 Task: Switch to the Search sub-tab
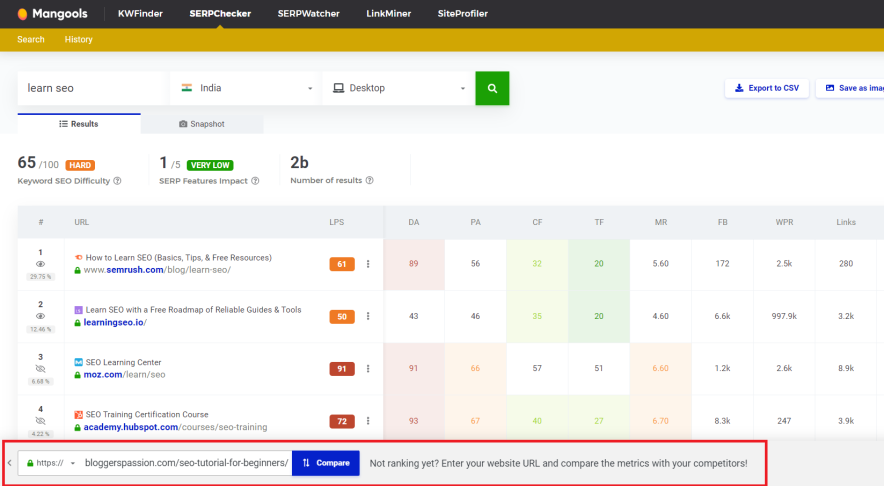click(30, 39)
